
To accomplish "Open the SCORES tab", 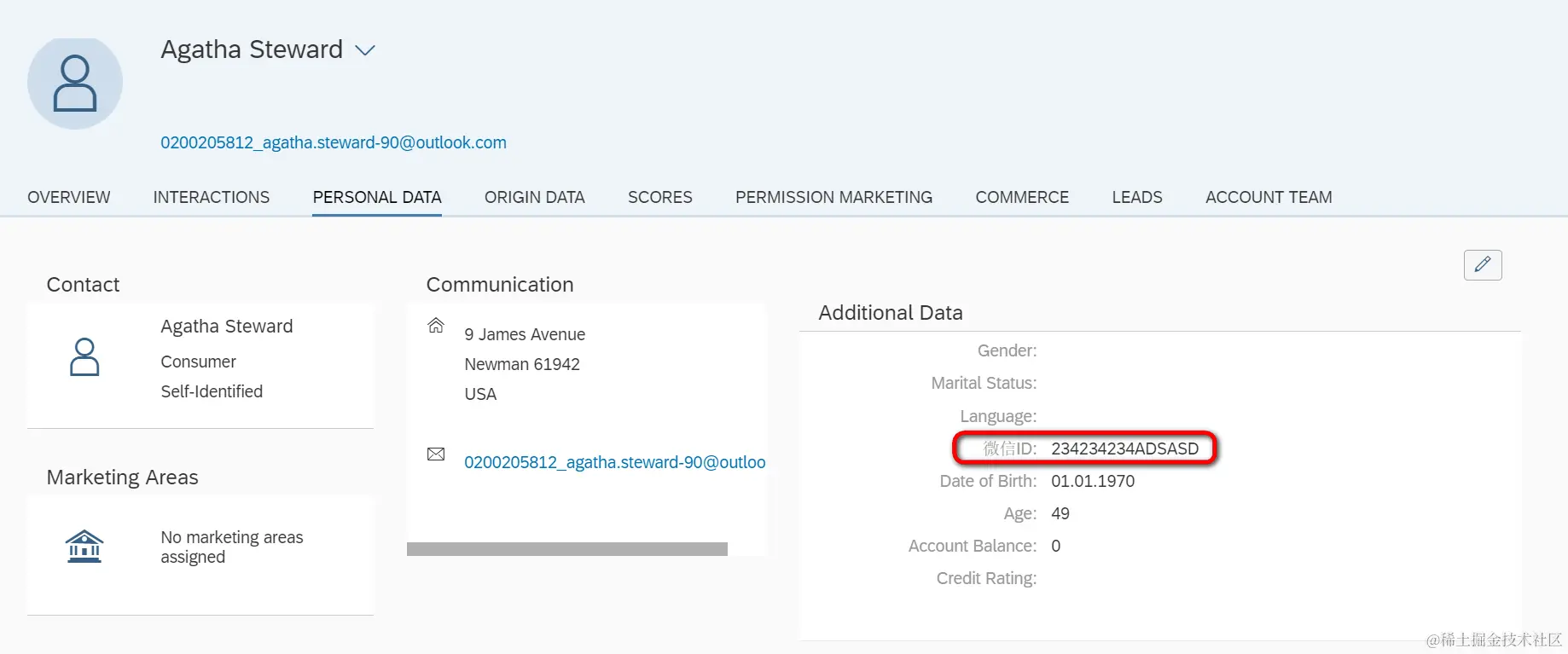I will point(660,197).
